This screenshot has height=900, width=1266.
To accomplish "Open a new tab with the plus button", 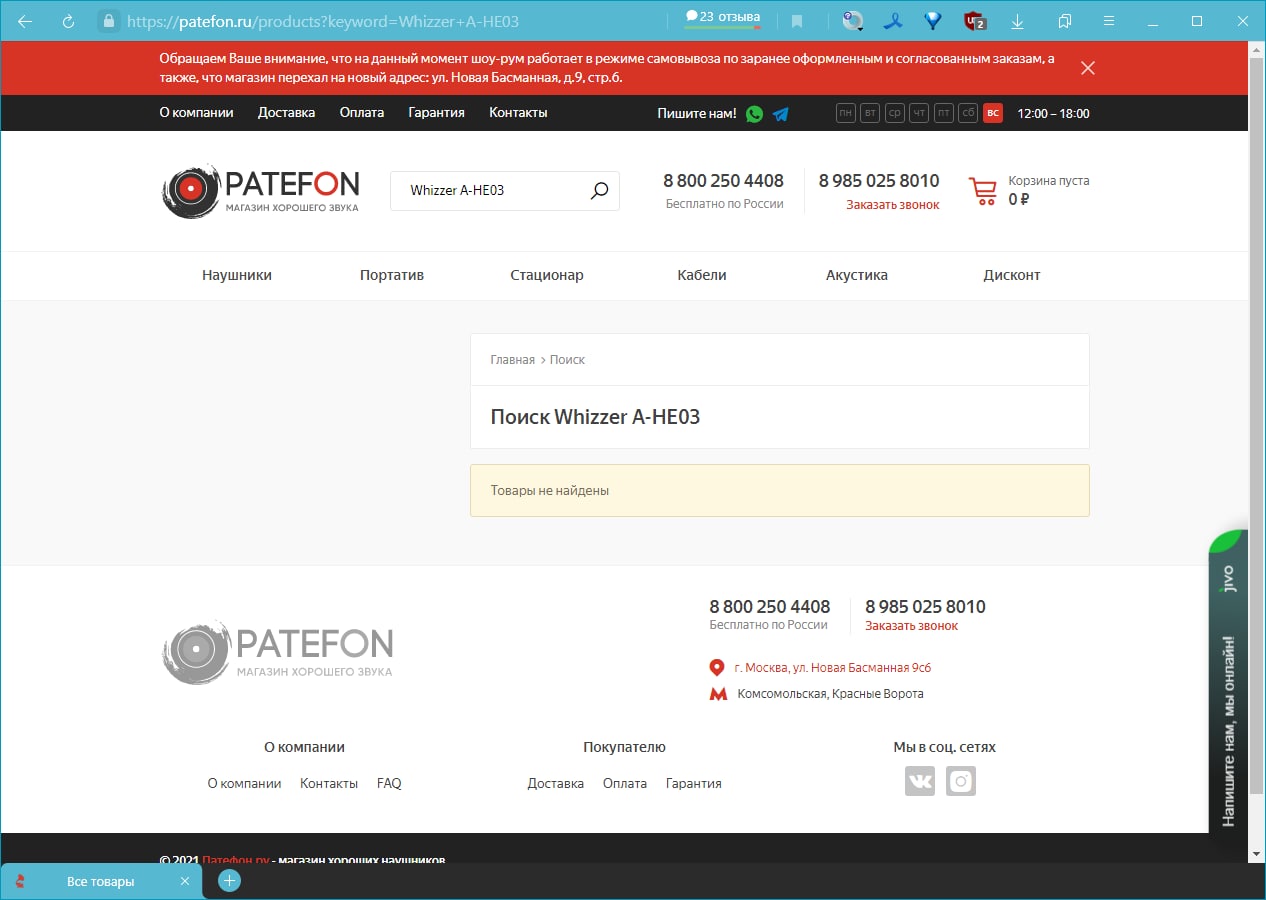I will (x=229, y=881).
